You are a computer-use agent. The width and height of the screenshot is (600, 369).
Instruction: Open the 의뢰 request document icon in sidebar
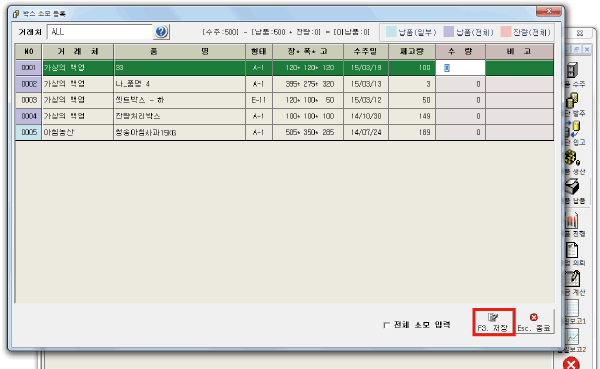click(572, 250)
